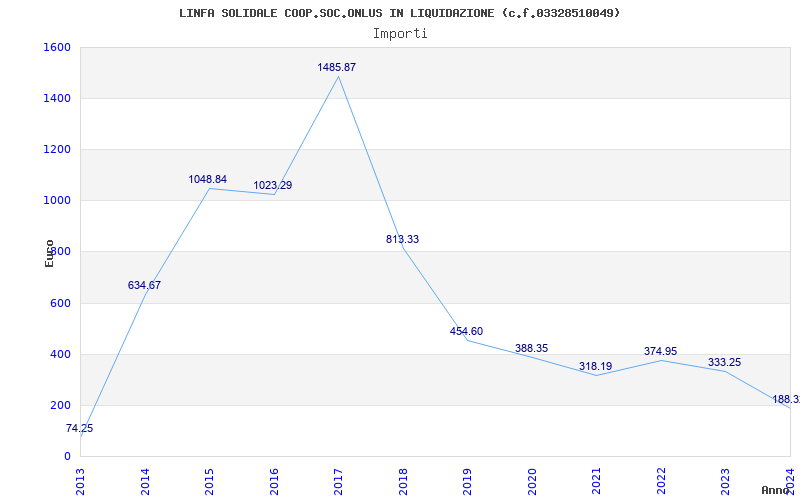
Task: Click the x-axis year 2014
Action: [145, 482]
